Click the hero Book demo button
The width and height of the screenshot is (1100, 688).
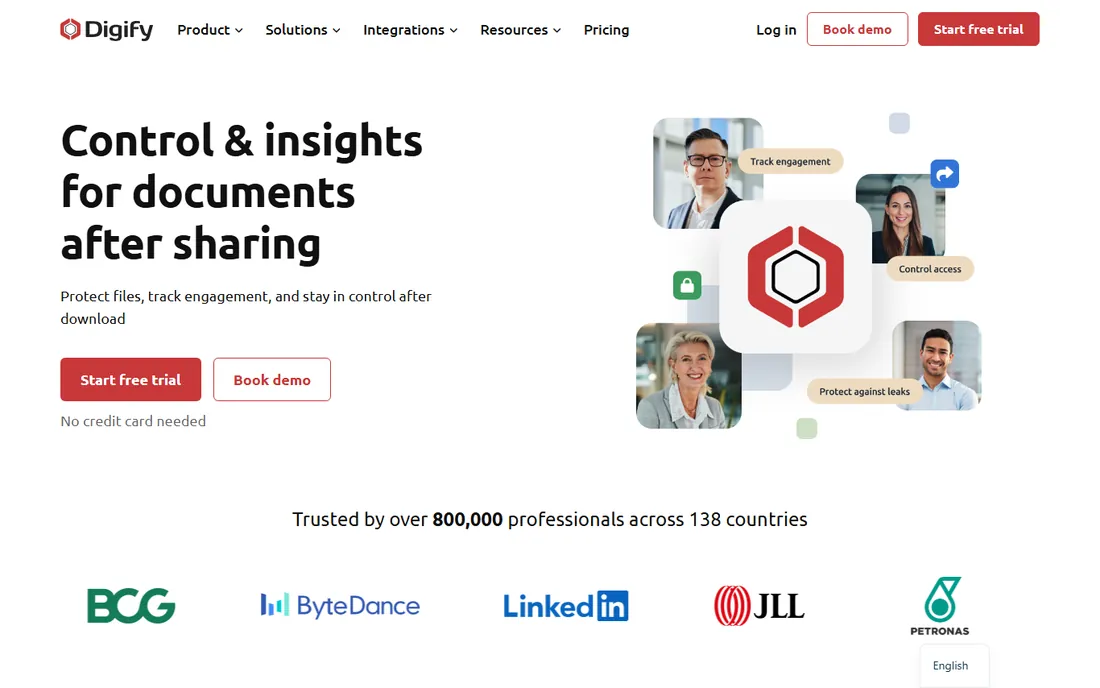[271, 379]
